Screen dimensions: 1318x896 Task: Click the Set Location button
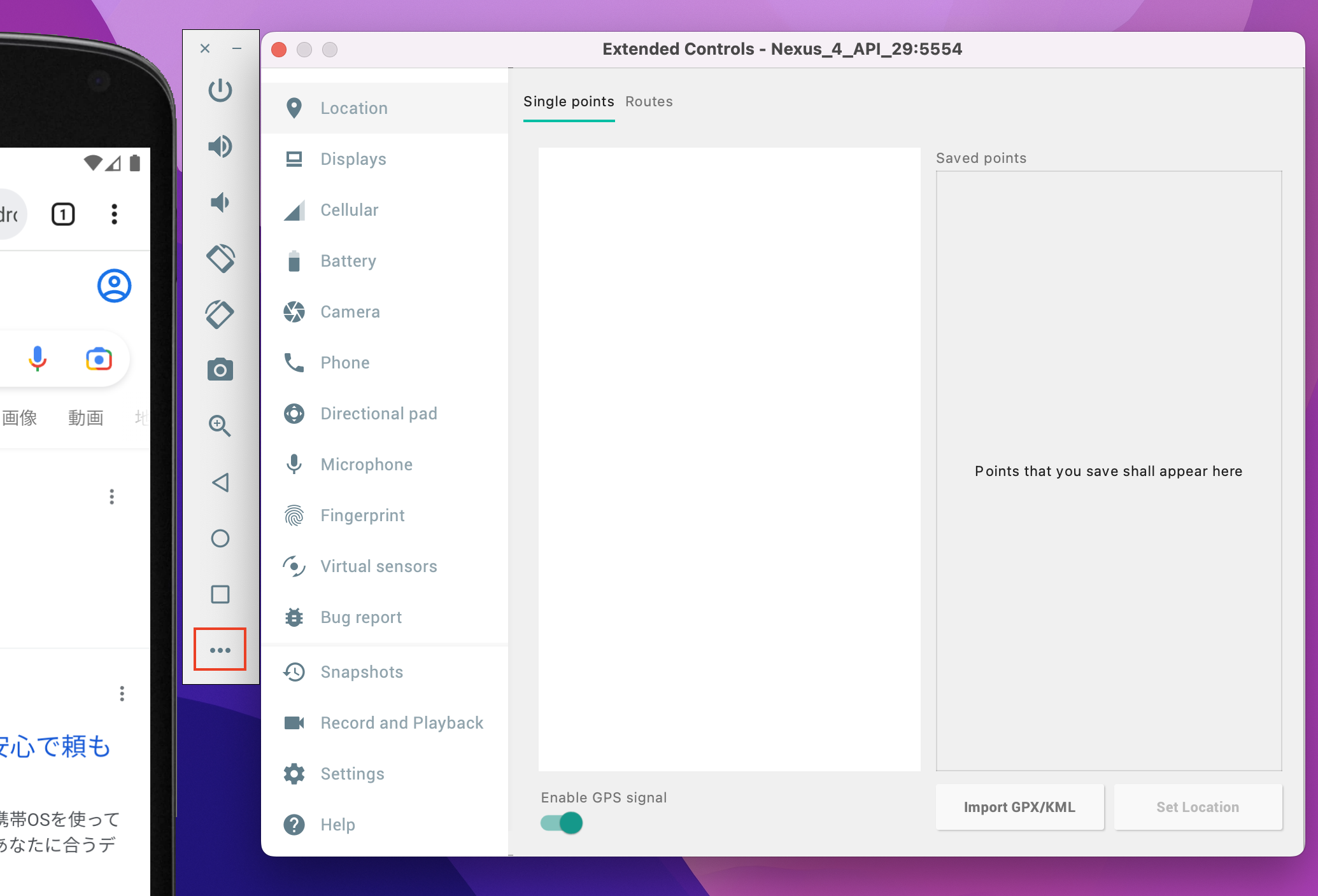pyautogui.click(x=1197, y=807)
